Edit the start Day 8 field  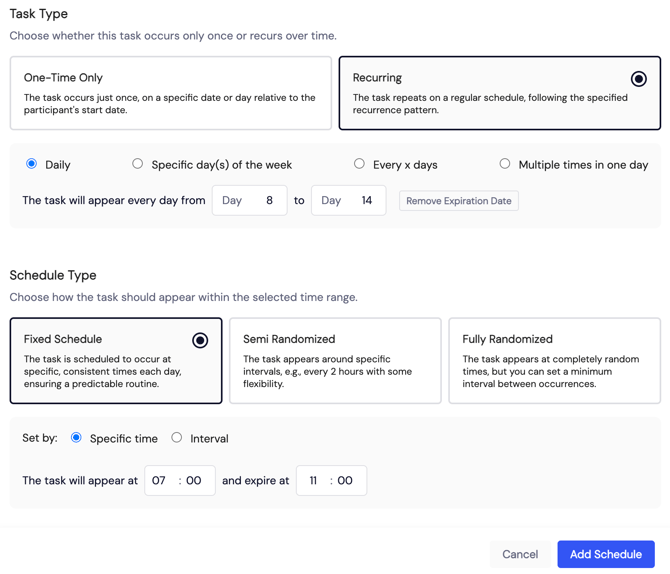coord(250,200)
